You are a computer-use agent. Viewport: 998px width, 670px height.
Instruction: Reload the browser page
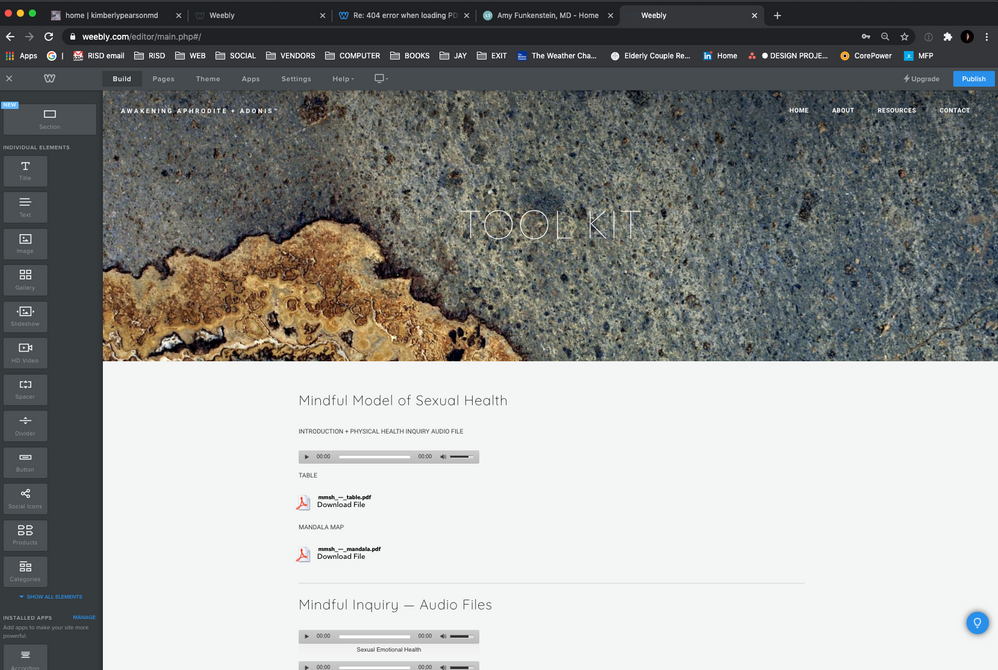click(48, 37)
